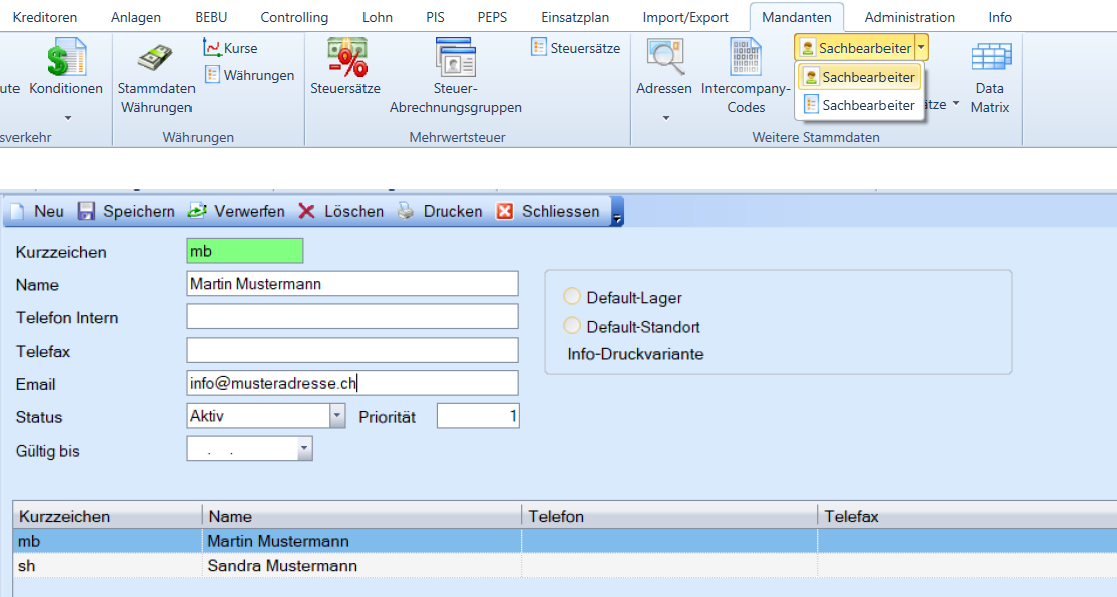
Task: Expand Konditionen dropdown arrow
Action: 68,118
